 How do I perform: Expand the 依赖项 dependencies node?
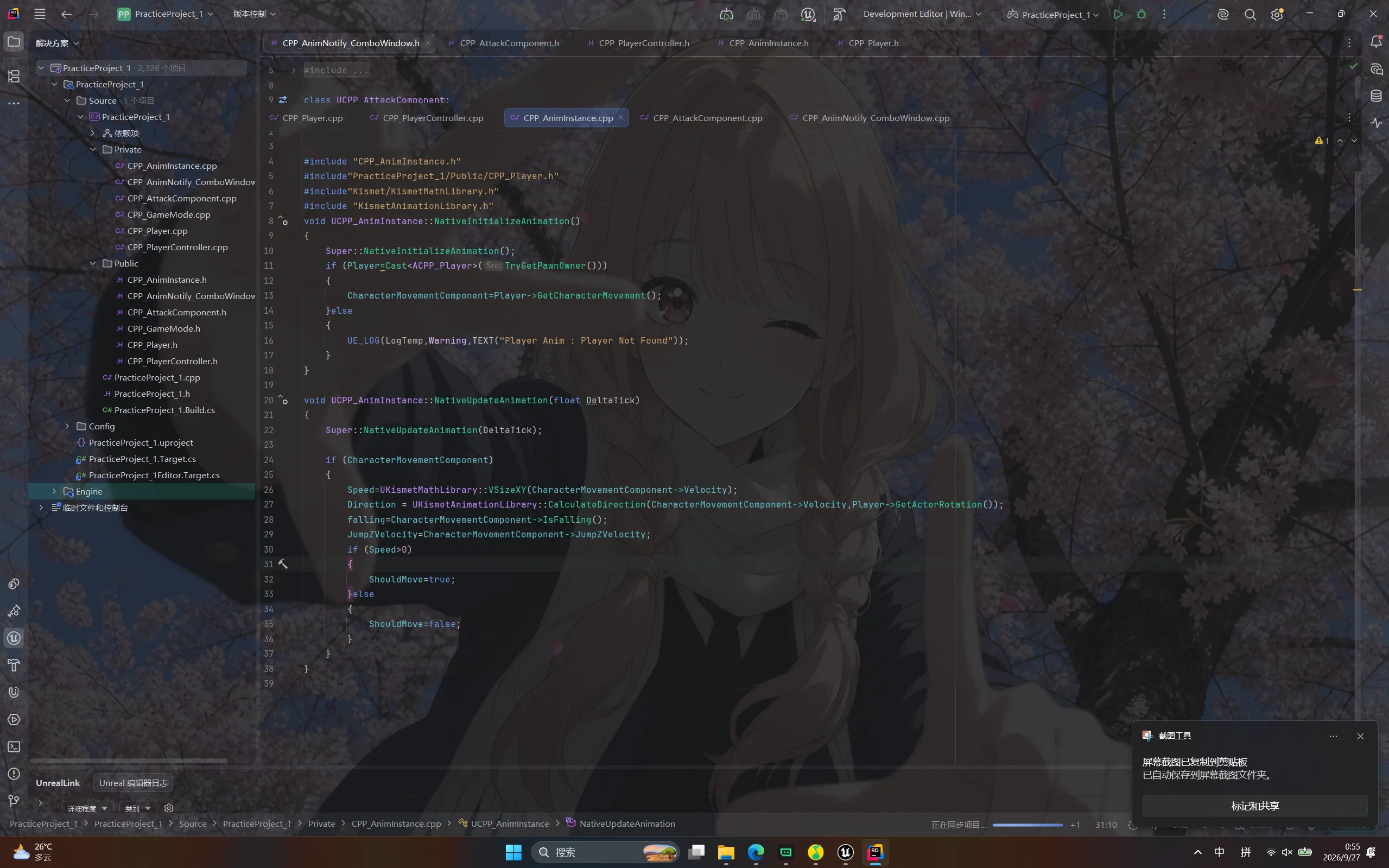93,133
